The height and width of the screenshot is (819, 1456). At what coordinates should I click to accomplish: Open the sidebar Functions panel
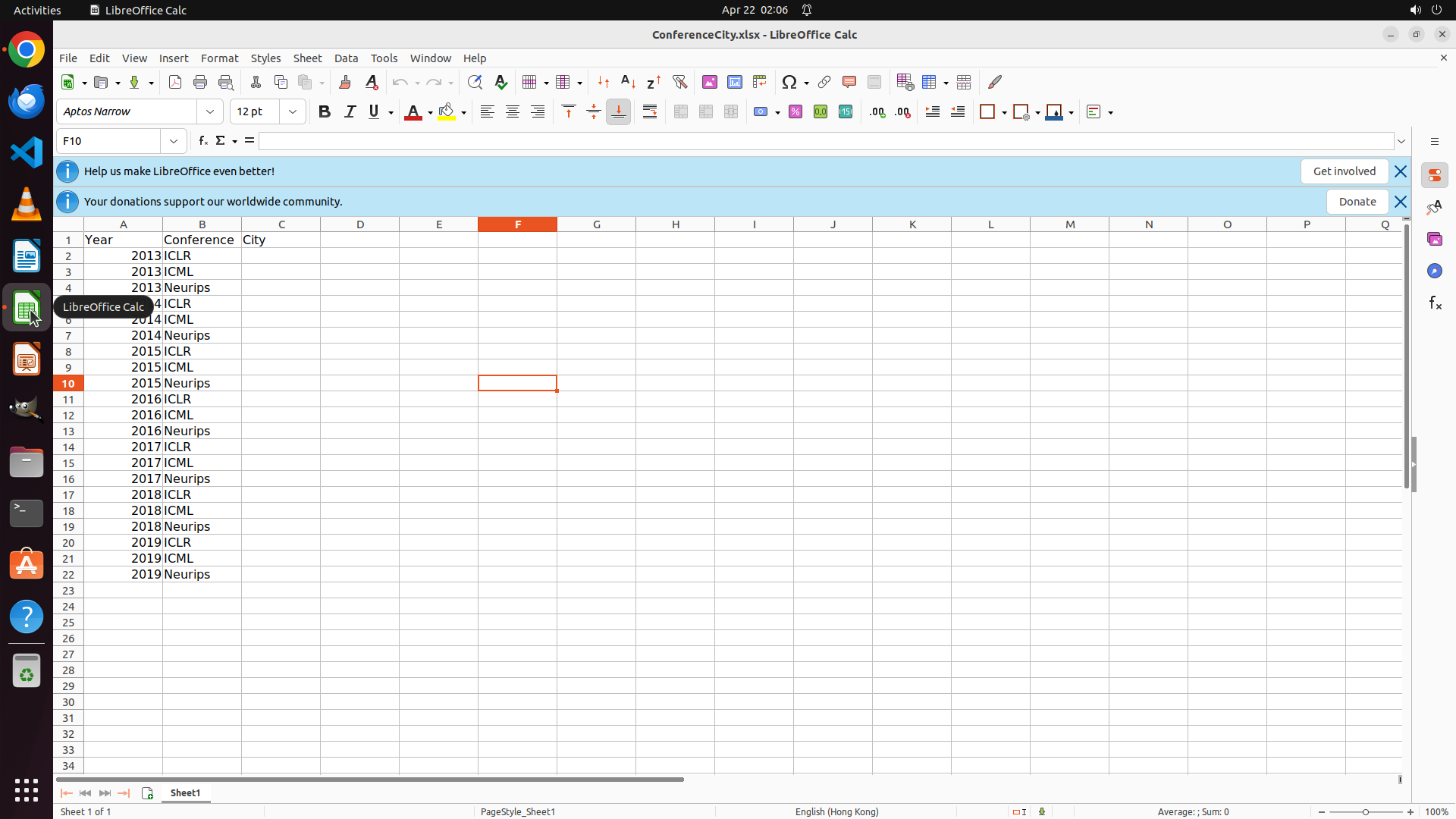point(1435,303)
